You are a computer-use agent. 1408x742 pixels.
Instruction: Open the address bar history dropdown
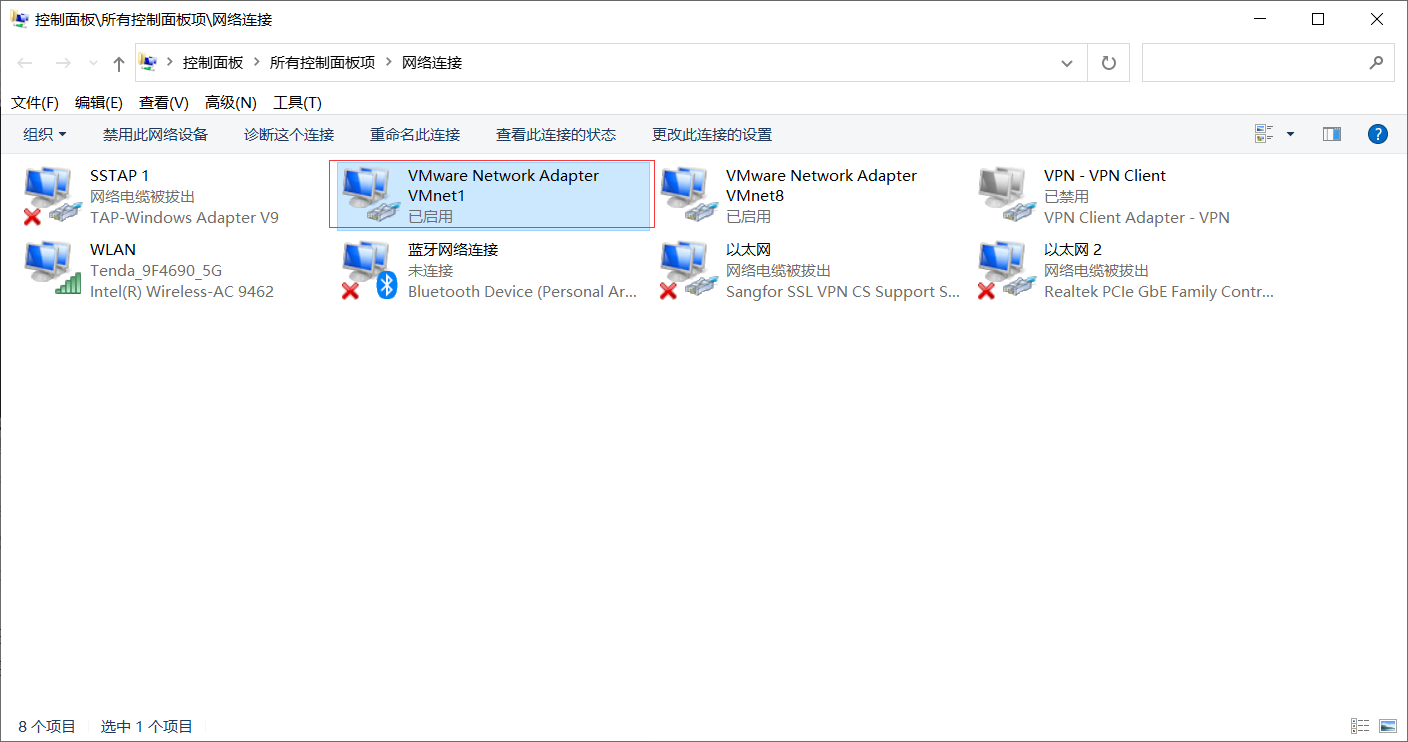[1066, 61]
